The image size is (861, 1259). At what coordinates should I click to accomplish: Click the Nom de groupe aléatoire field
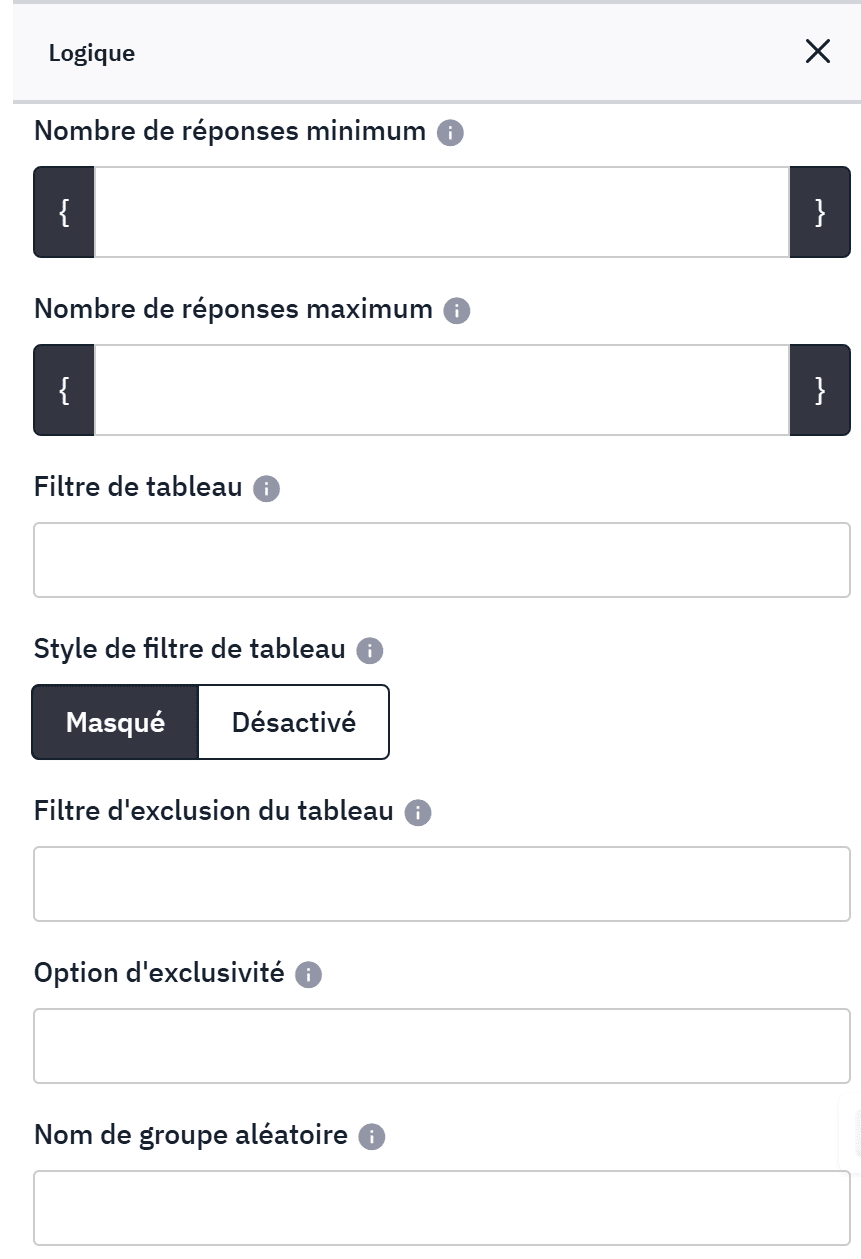[x=441, y=1208]
